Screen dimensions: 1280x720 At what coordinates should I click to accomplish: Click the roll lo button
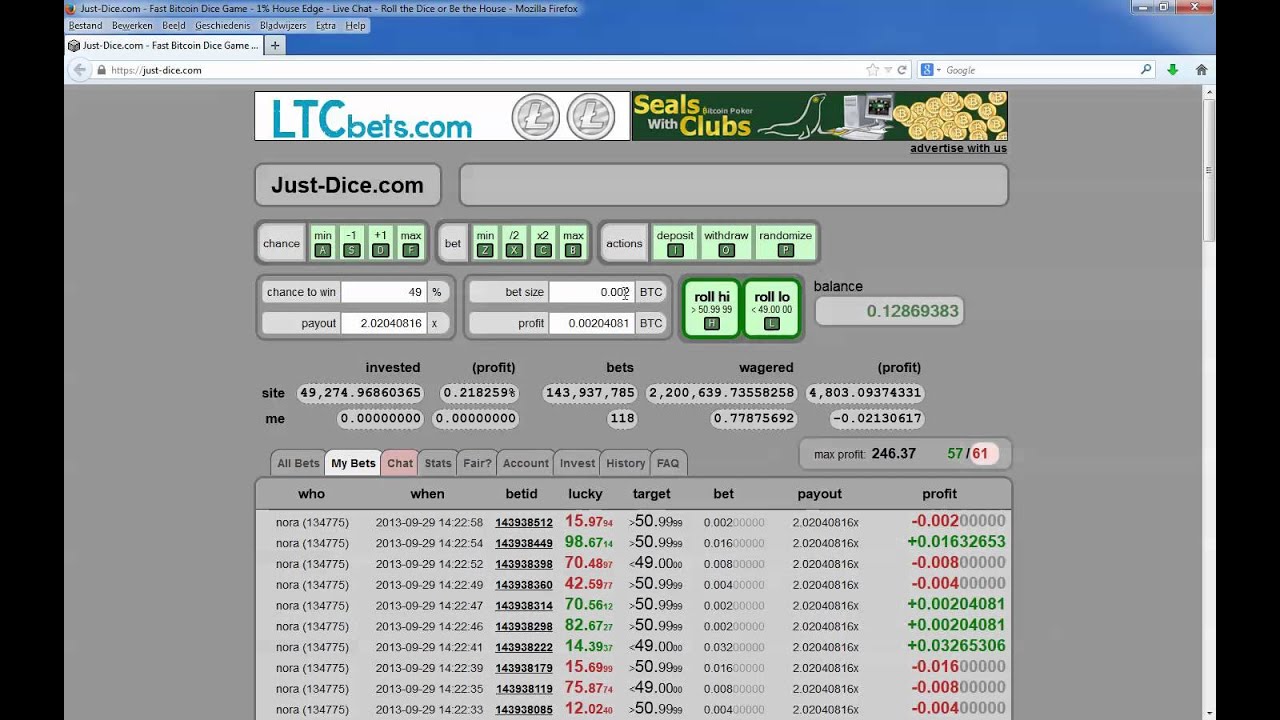coord(772,308)
